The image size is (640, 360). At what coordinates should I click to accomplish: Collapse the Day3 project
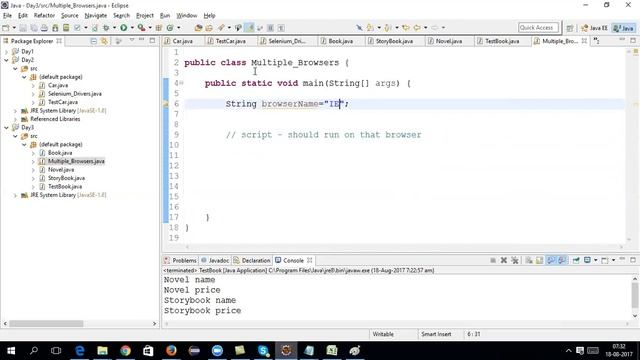click(x=6, y=128)
